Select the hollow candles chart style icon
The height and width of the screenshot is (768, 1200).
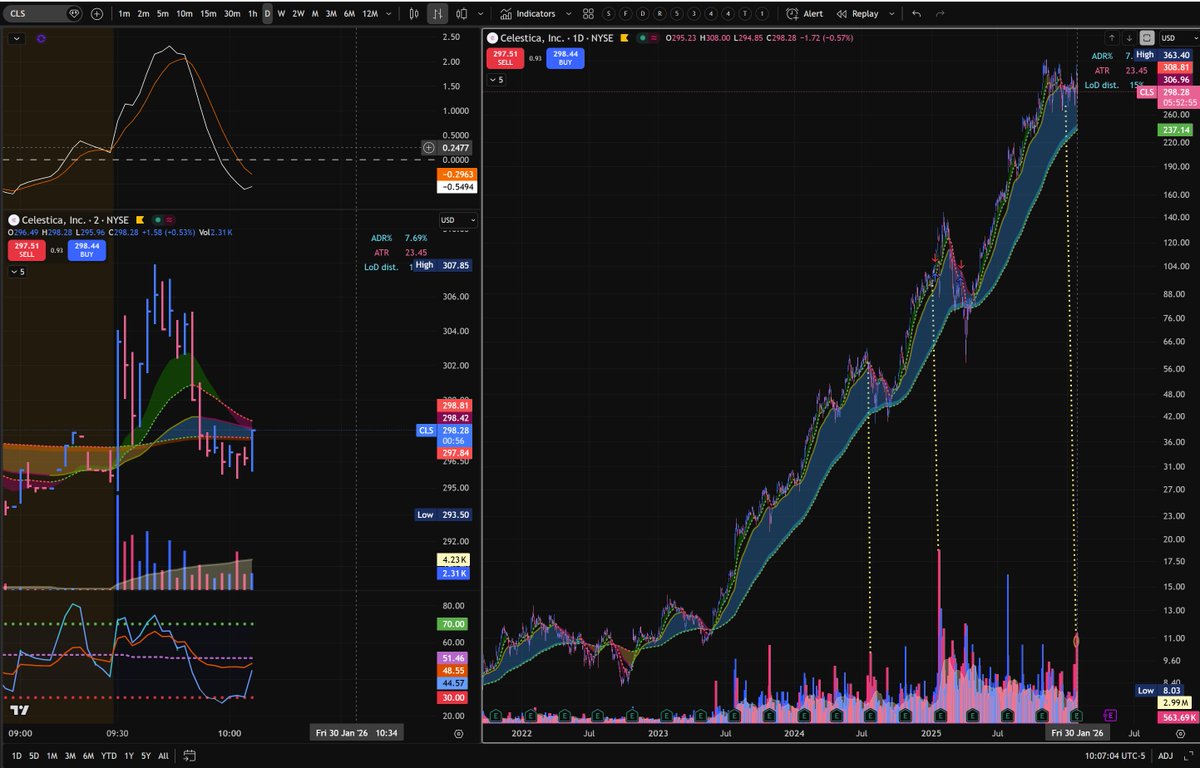tap(460, 14)
